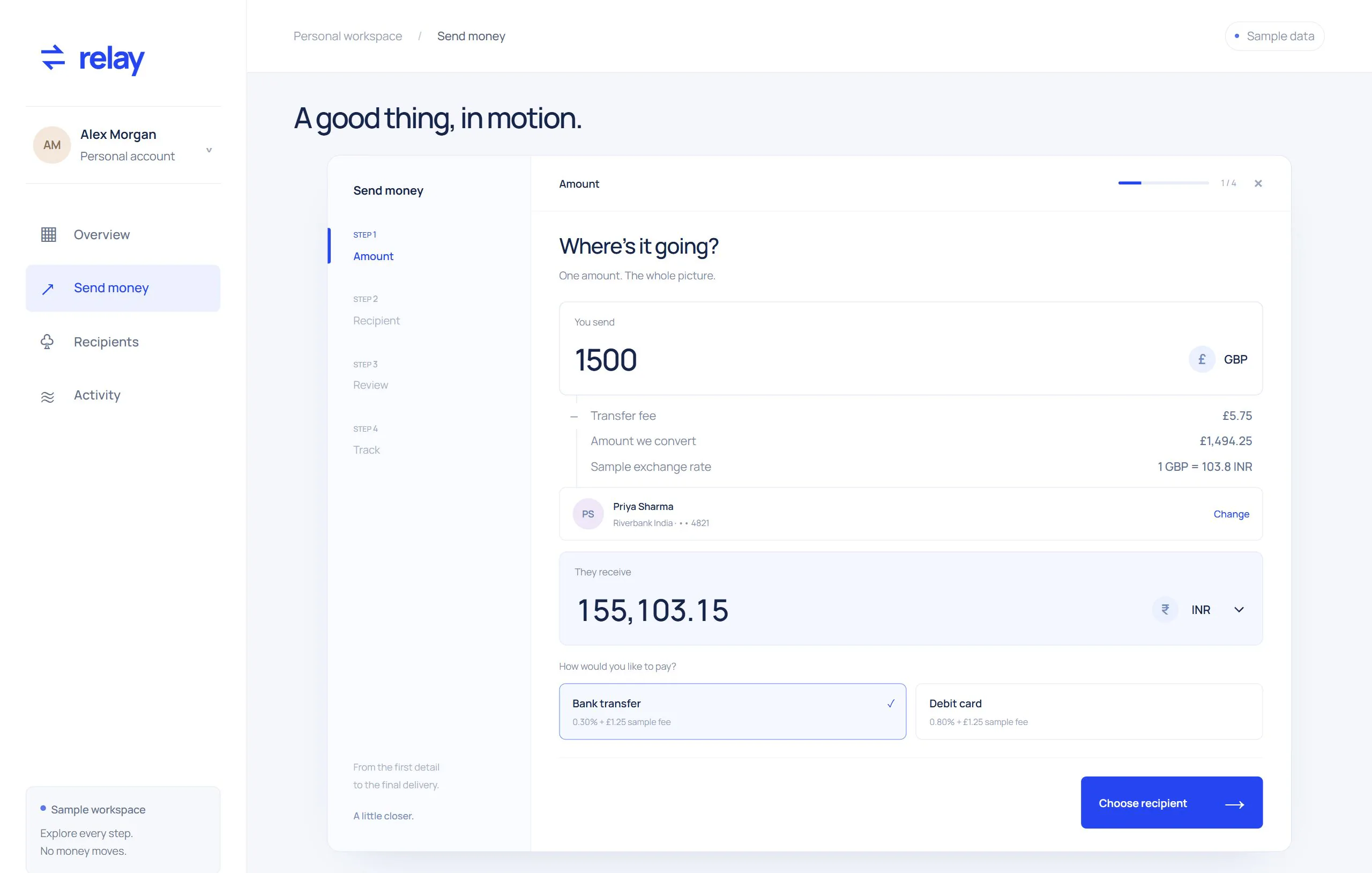Select Step 1 Amount in wizard
Screen dimensions: 1372x873
(x=373, y=246)
